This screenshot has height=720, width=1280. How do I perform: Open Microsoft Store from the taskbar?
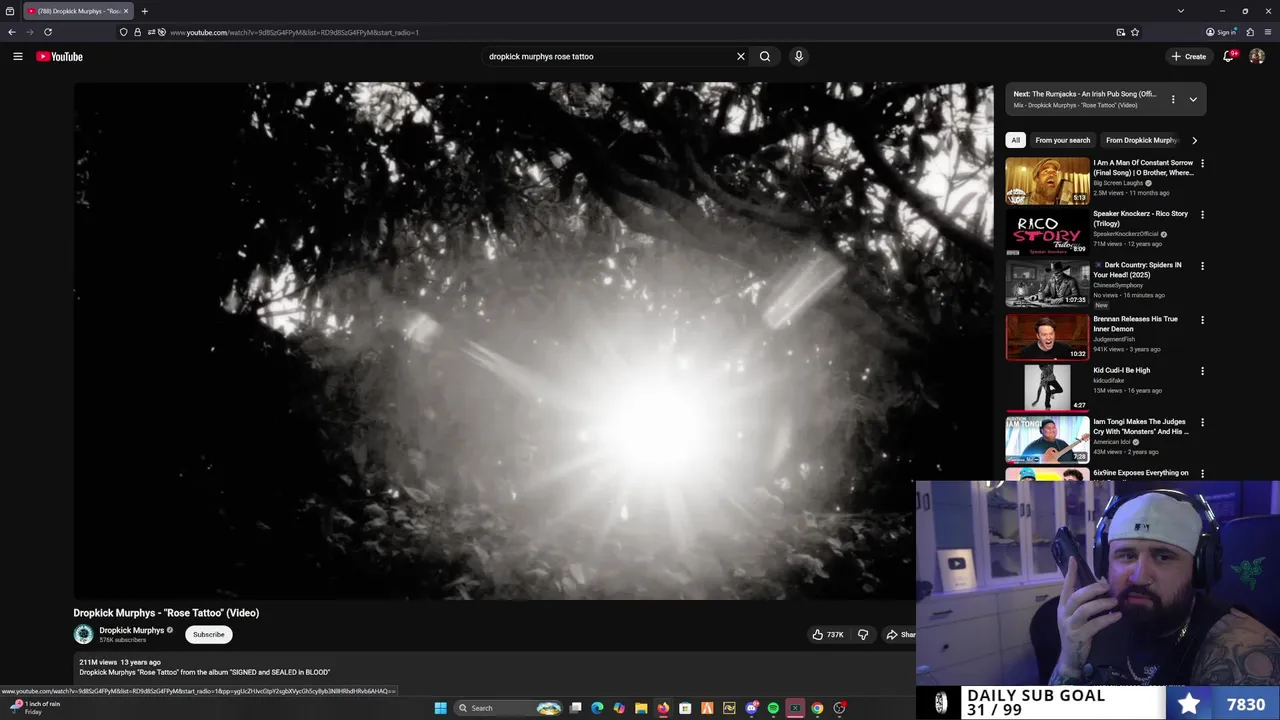(x=685, y=708)
